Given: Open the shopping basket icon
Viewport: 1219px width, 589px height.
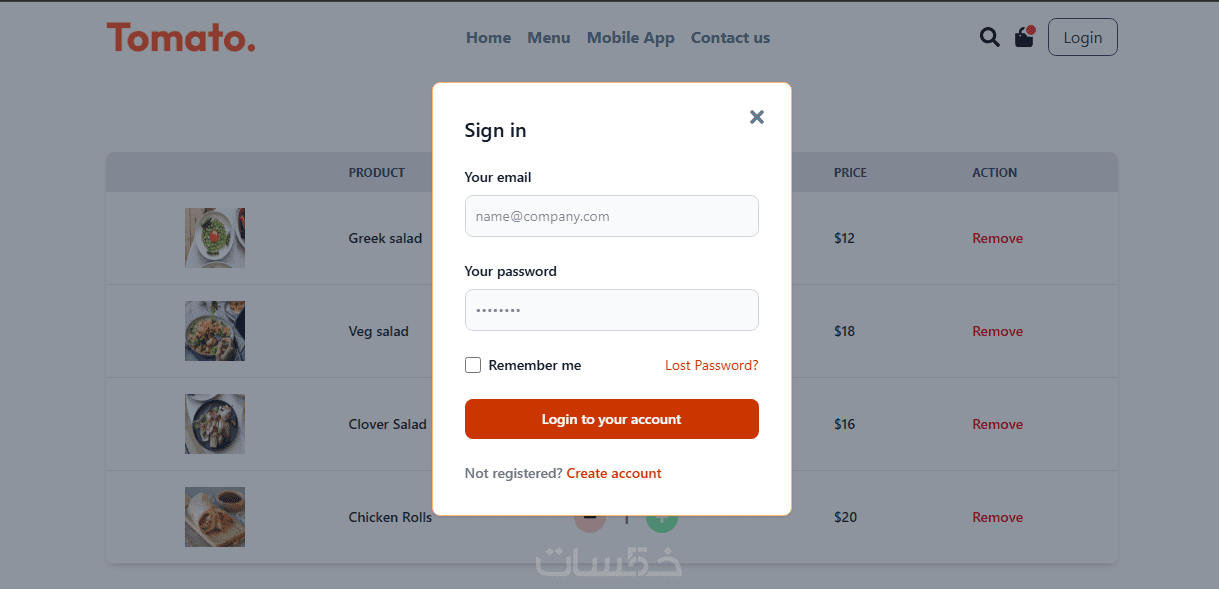Looking at the screenshot, I should point(1024,37).
